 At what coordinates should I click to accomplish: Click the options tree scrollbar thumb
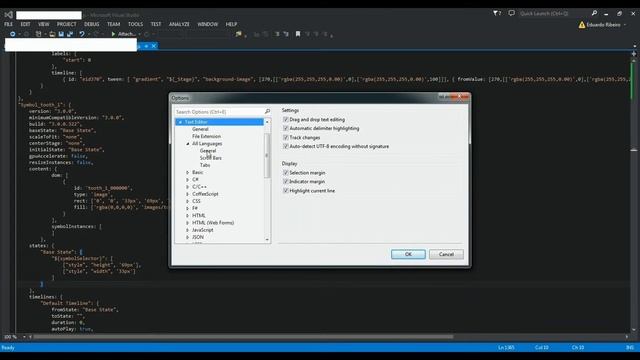click(x=267, y=156)
